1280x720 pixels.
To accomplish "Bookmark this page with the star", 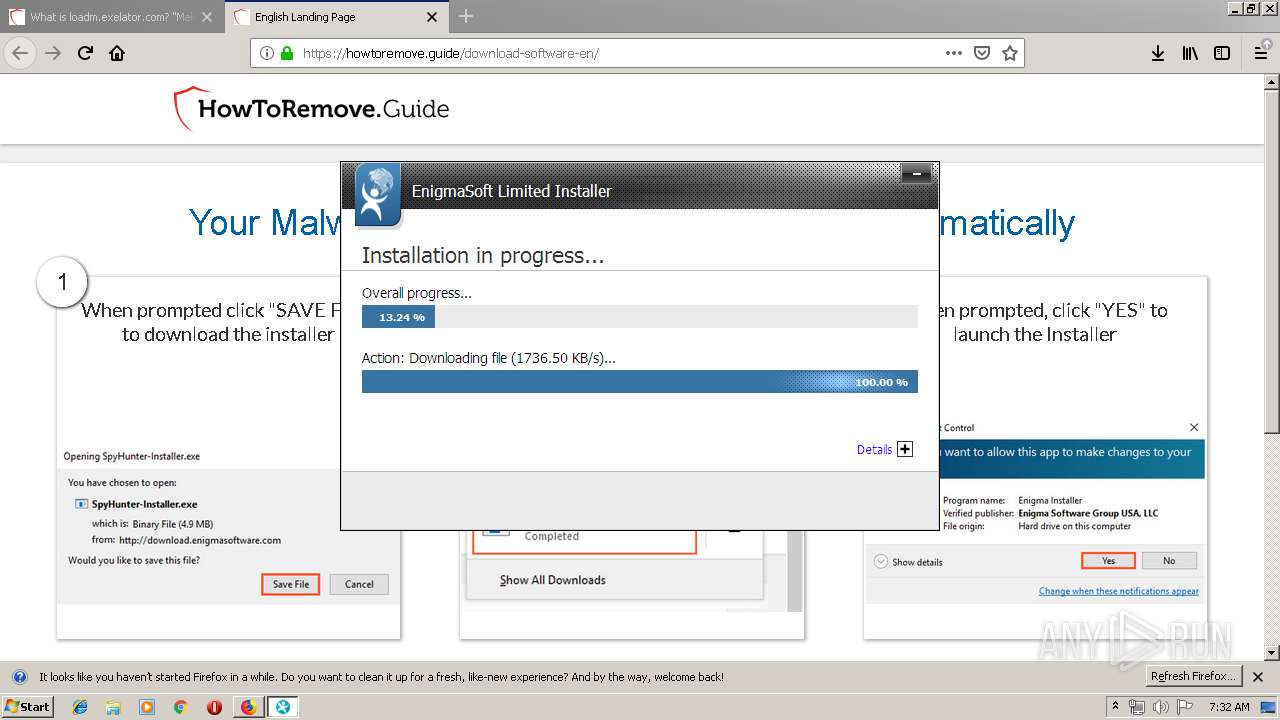I will (x=1009, y=53).
